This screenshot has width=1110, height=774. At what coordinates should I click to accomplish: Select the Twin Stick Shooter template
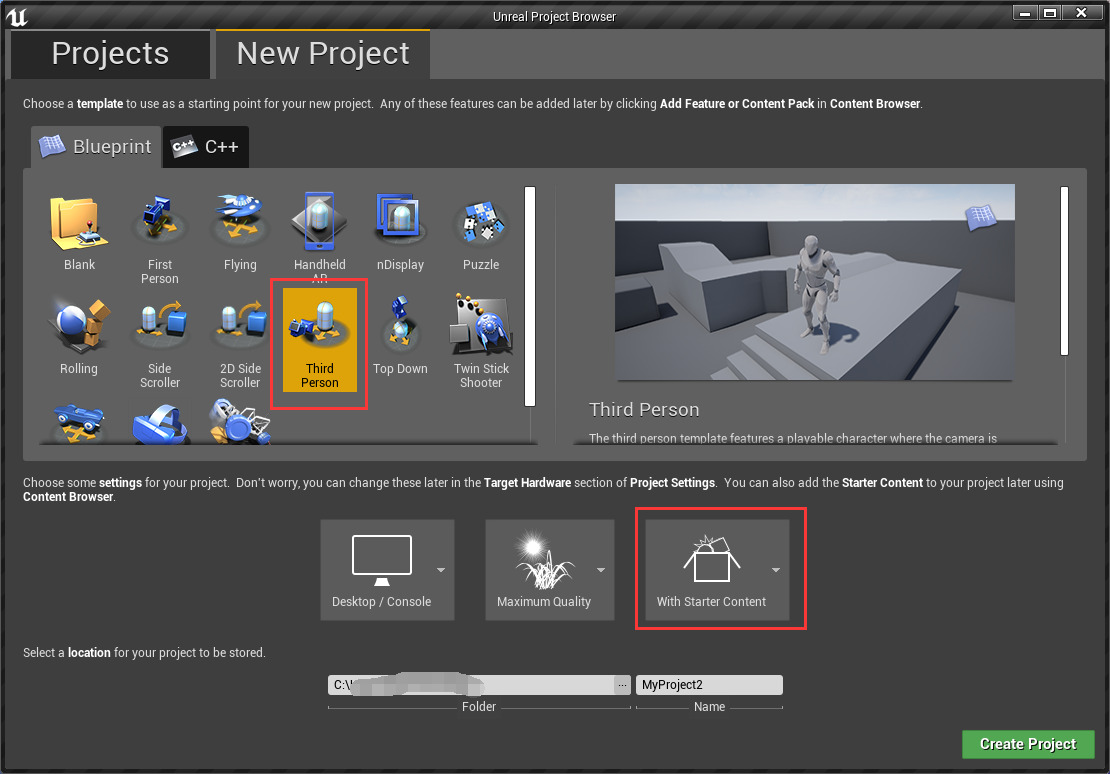481,340
